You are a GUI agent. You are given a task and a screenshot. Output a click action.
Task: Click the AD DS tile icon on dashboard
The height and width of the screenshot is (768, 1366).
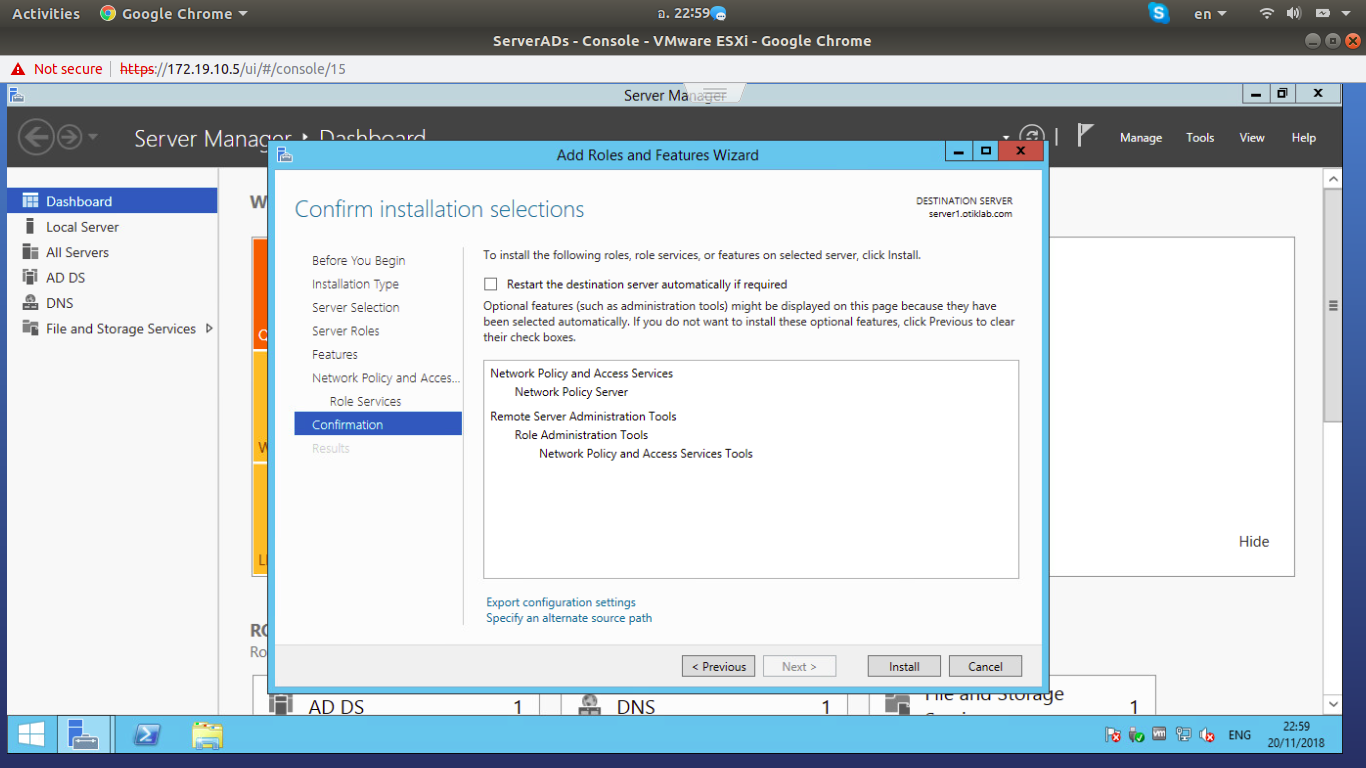coord(281,706)
